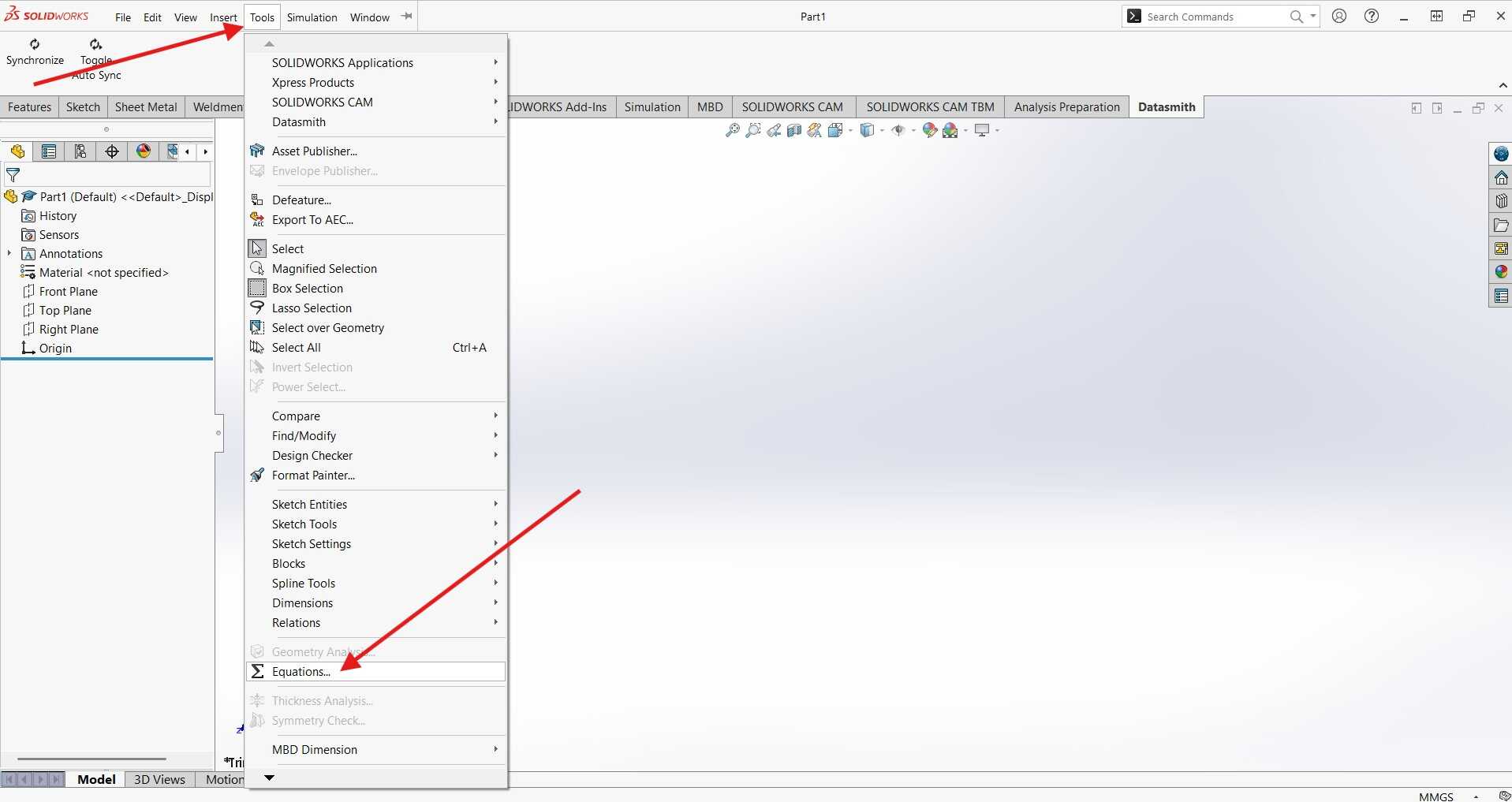Click the Synchronize icon
The height and width of the screenshot is (802, 1512).
tap(35, 45)
